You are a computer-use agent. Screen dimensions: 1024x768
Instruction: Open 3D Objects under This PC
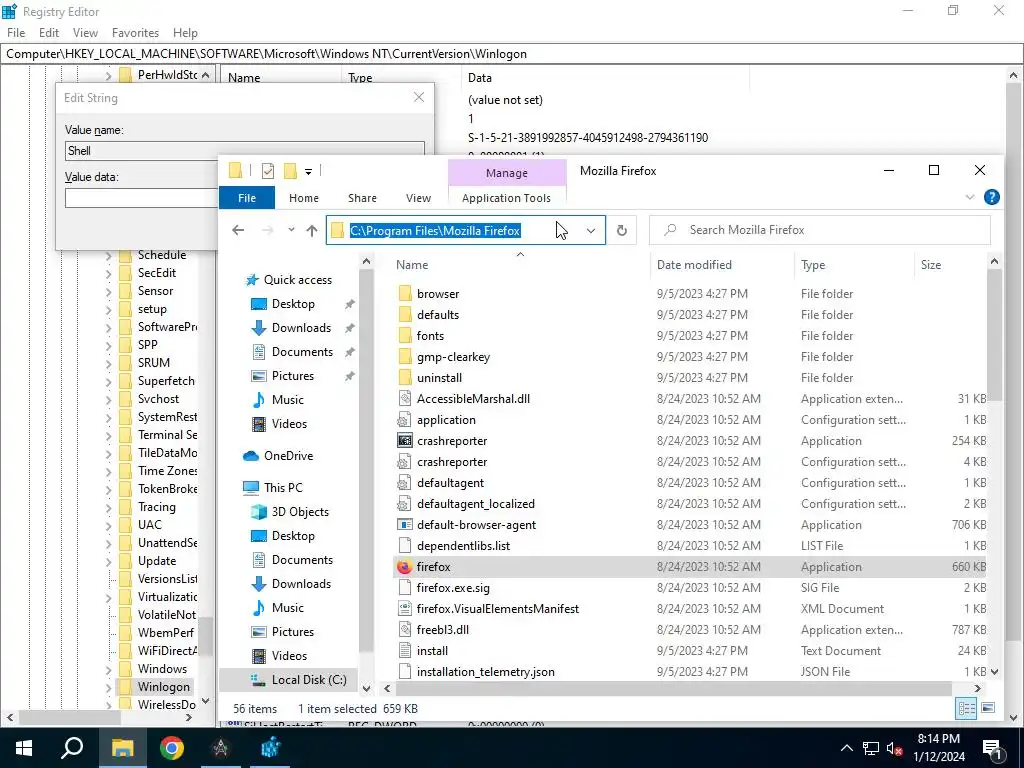300,512
